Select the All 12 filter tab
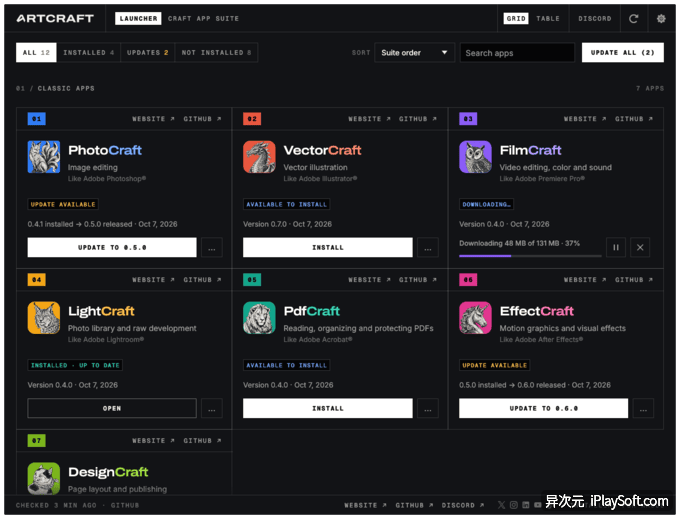680x519 pixels. pyautogui.click(x=36, y=52)
